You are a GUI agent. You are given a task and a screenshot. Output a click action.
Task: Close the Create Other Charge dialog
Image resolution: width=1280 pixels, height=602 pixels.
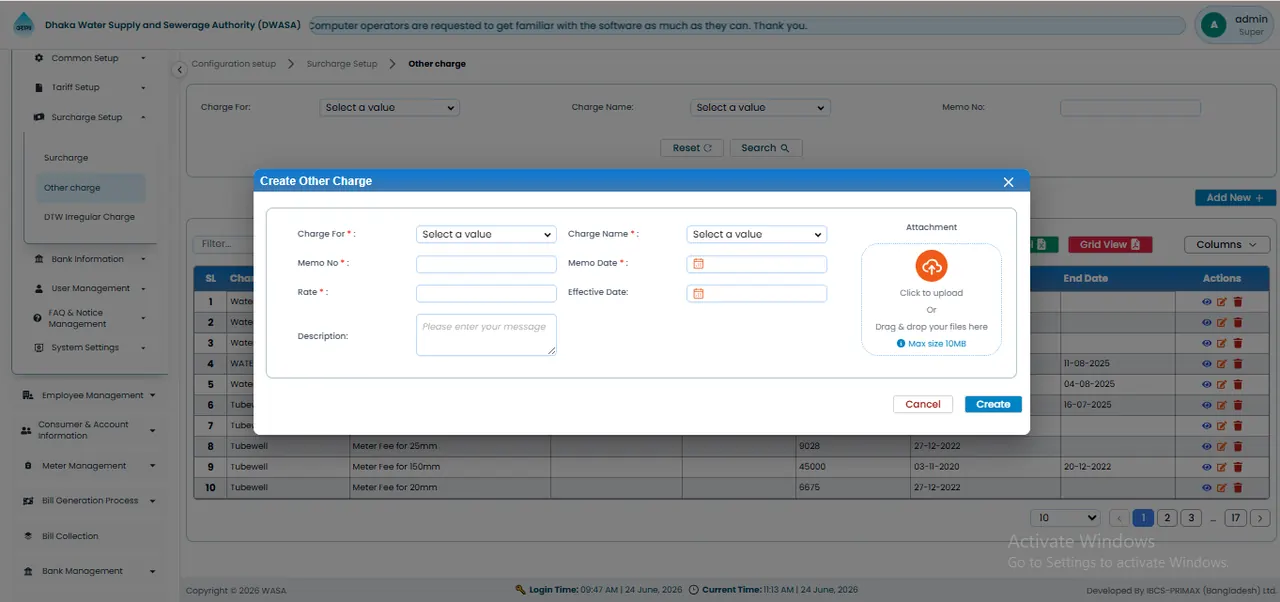click(x=1008, y=181)
